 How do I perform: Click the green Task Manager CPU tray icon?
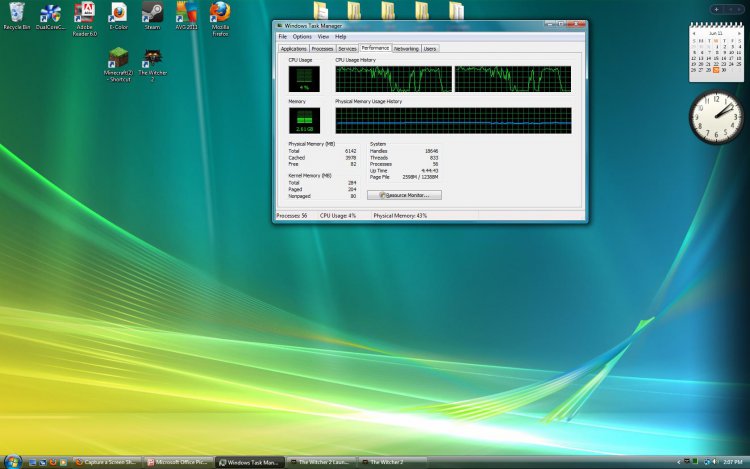[x=695, y=462]
